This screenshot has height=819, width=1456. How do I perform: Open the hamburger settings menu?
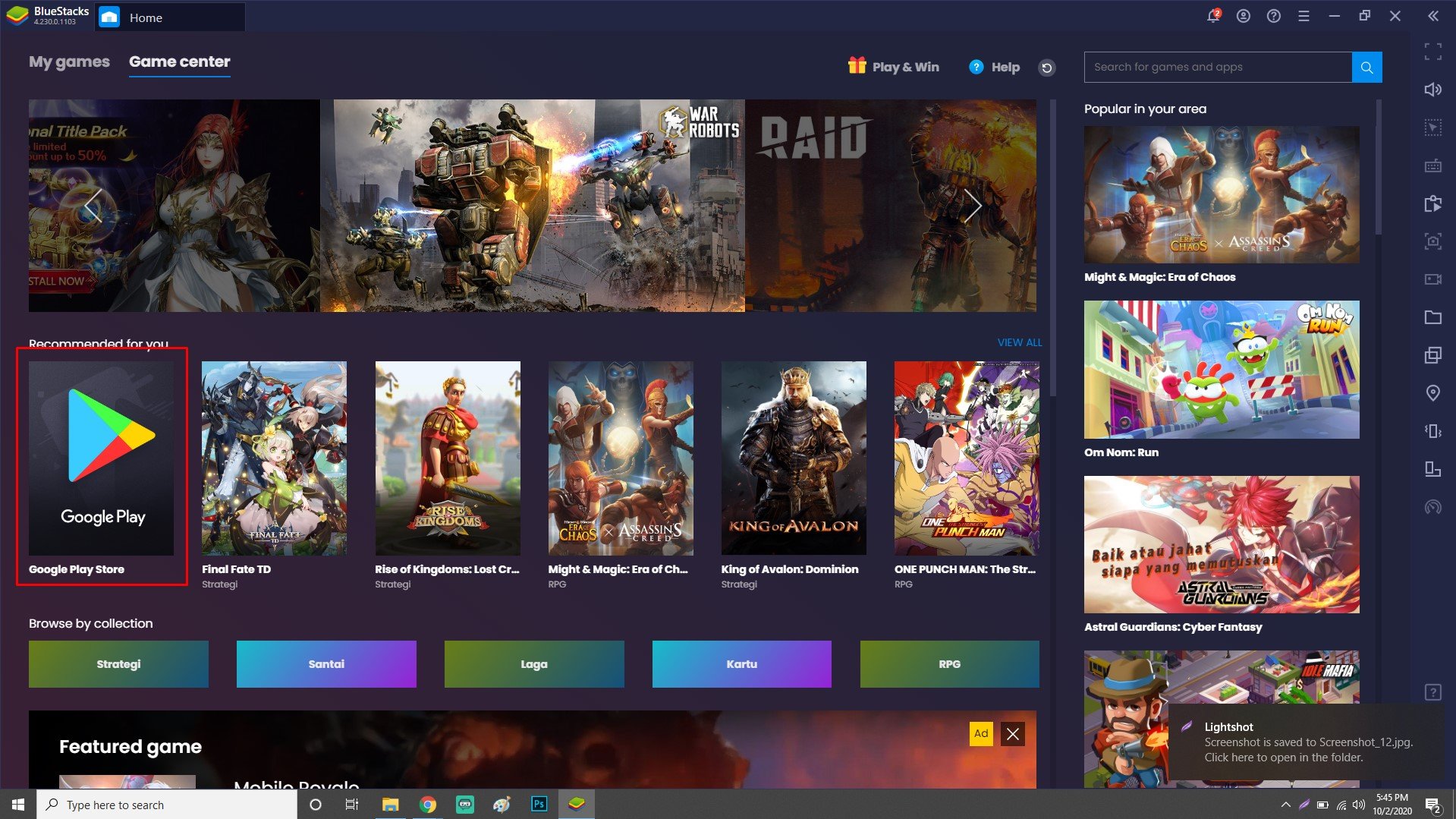tap(1303, 15)
